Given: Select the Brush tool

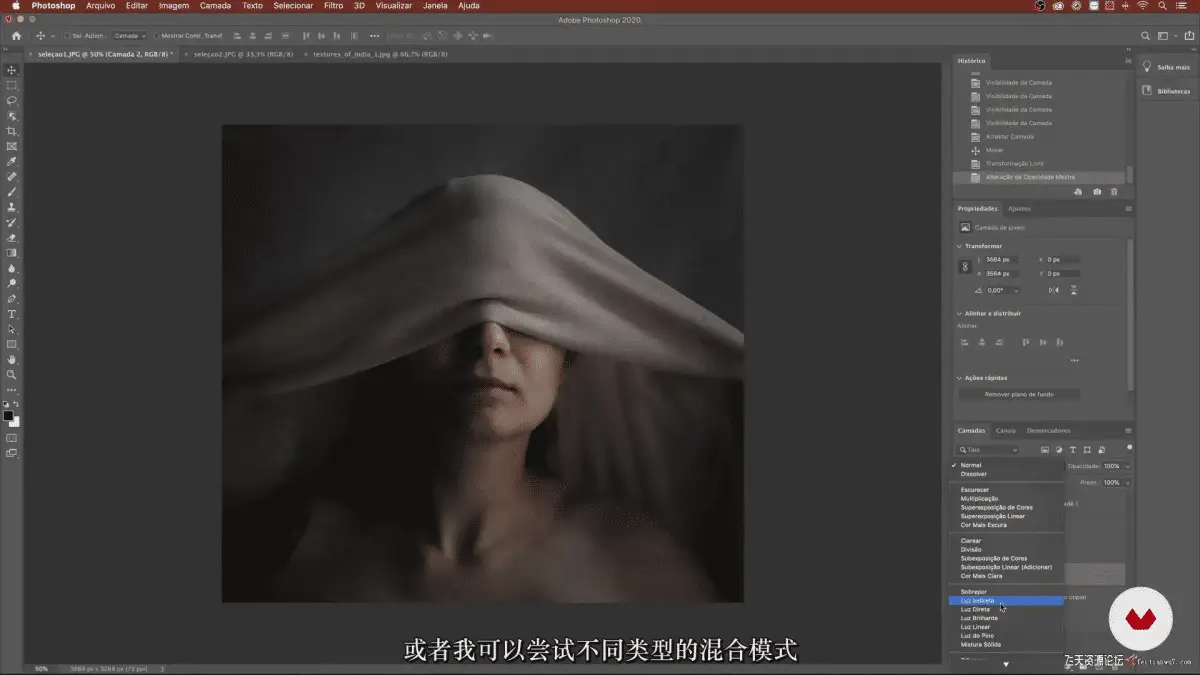Looking at the screenshot, I should tap(12, 191).
